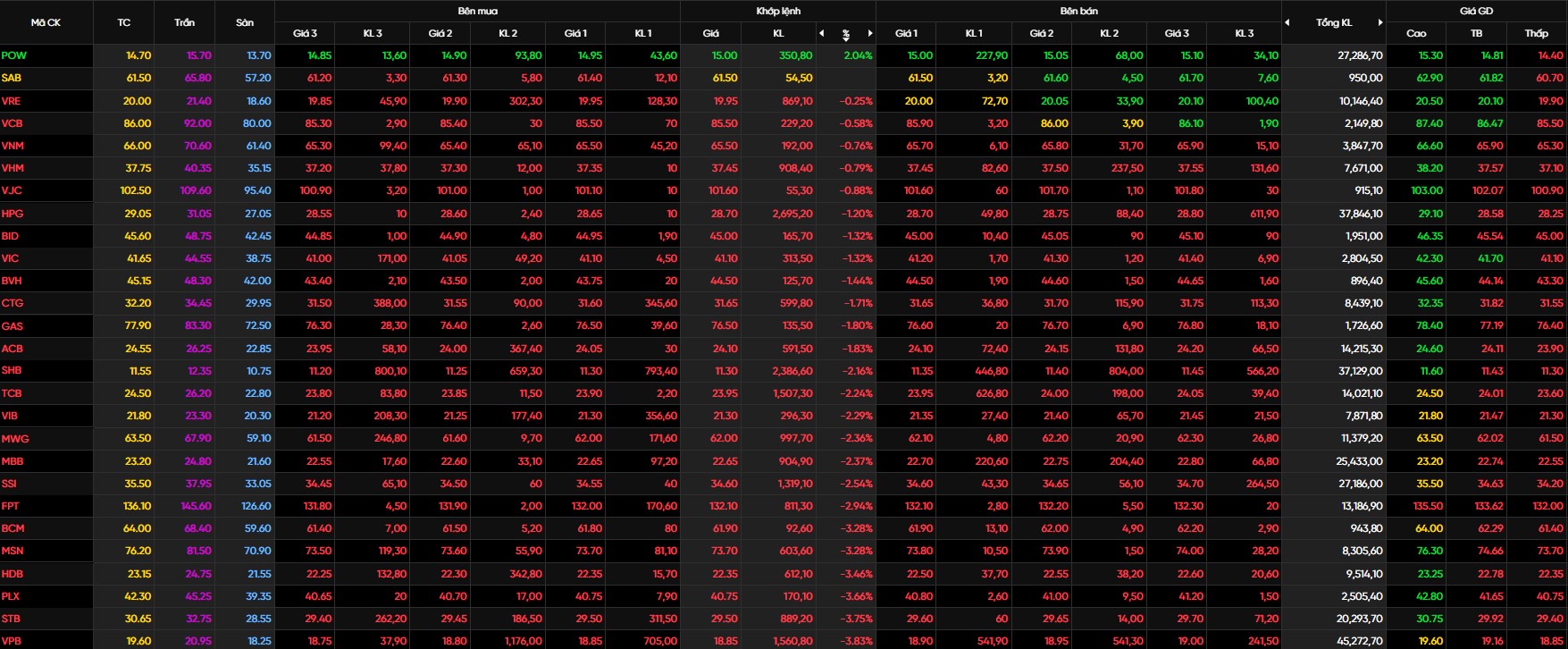Click the right arrow next to Tổng KL
Image resolution: width=1568 pixels, height=649 pixels.
coord(1380,22)
